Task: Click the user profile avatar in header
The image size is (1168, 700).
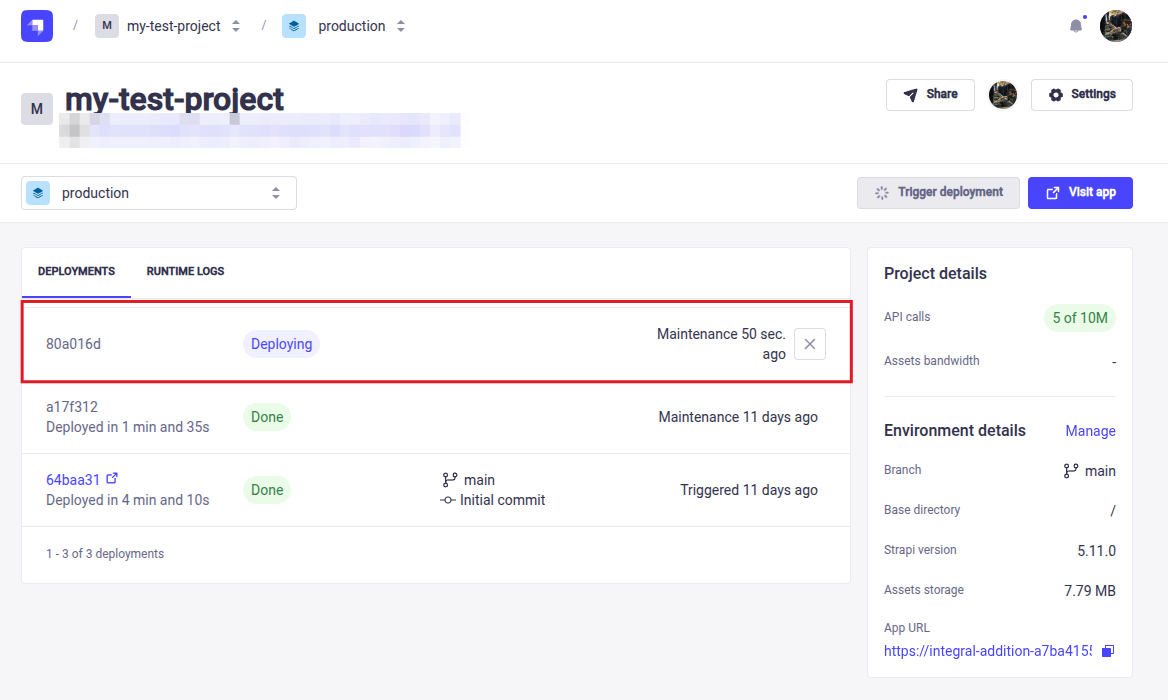Action: click(1116, 26)
